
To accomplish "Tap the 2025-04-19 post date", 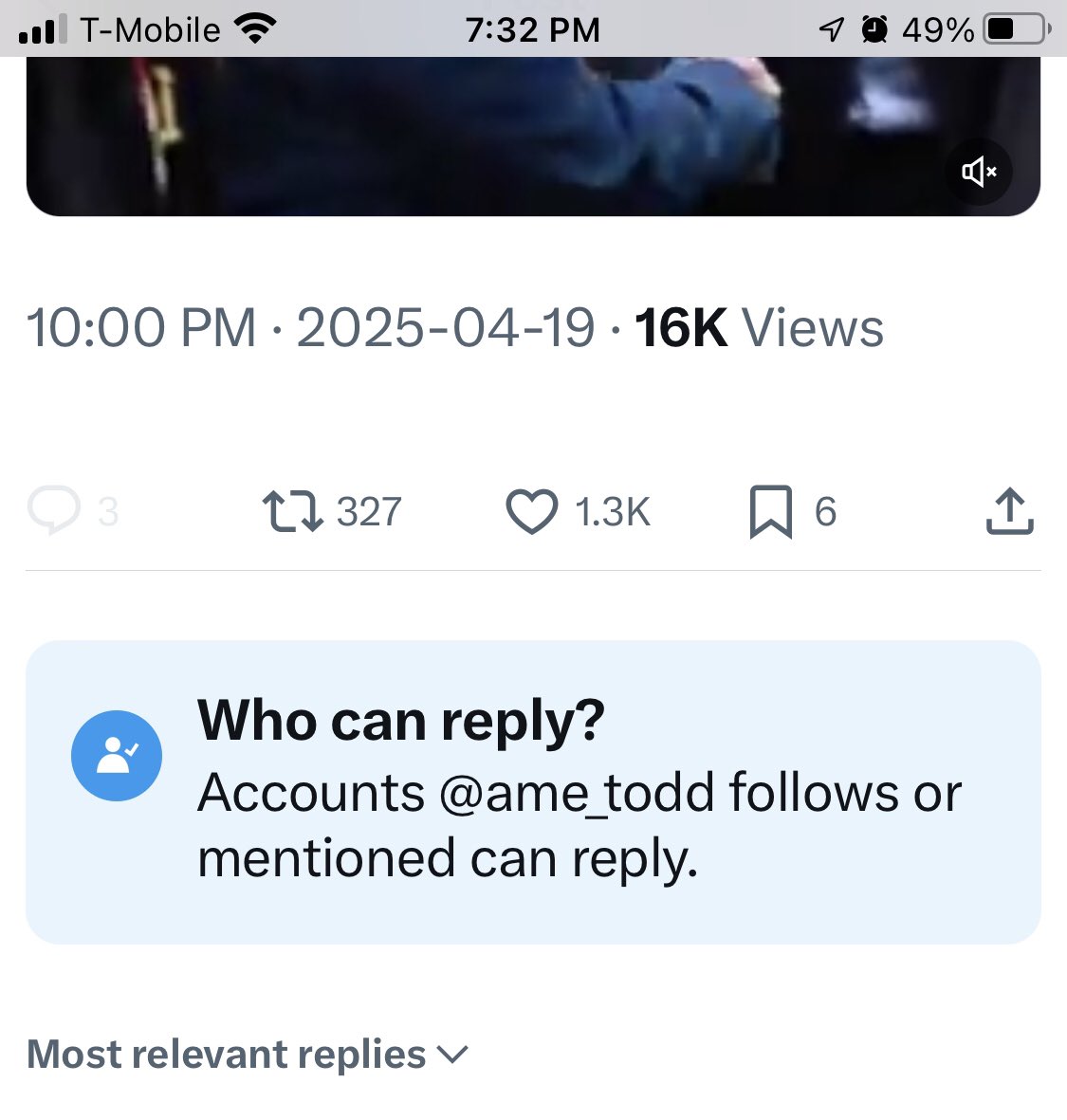I will (x=446, y=328).
